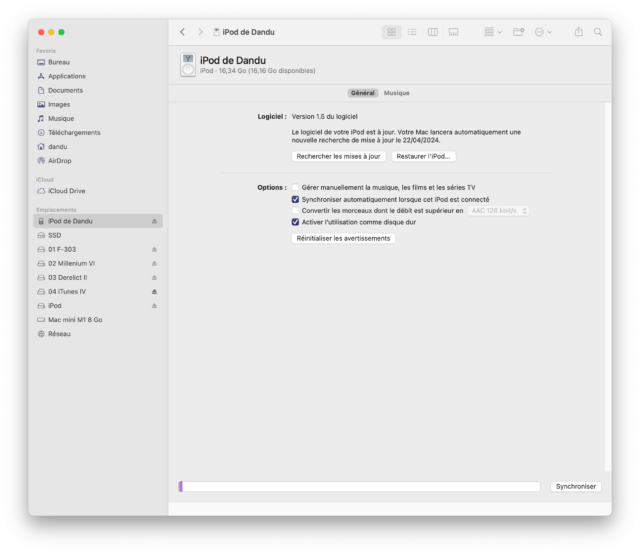Eject the 02 Millenium VI volume
This screenshot has width=640, height=553.
click(154, 264)
